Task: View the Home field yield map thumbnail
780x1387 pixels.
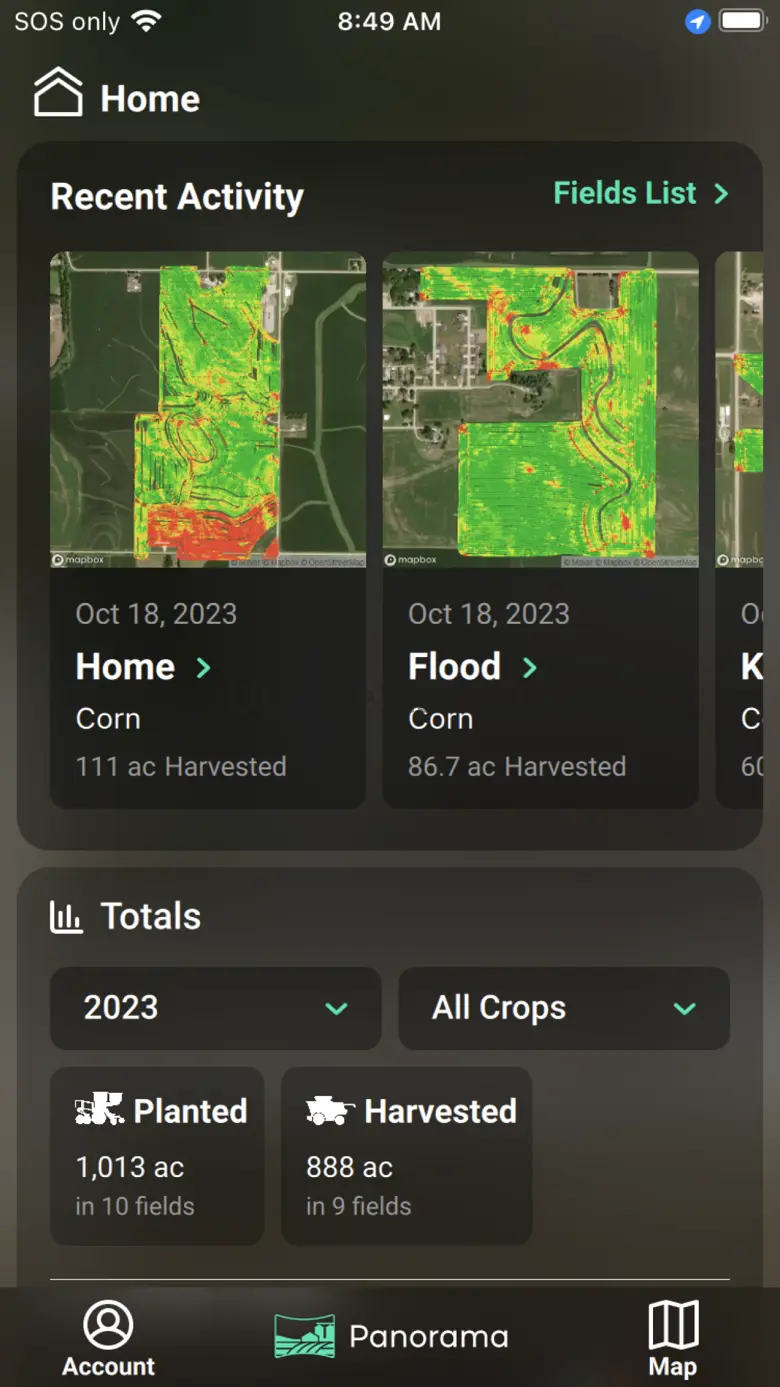Action: [x=208, y=409]
